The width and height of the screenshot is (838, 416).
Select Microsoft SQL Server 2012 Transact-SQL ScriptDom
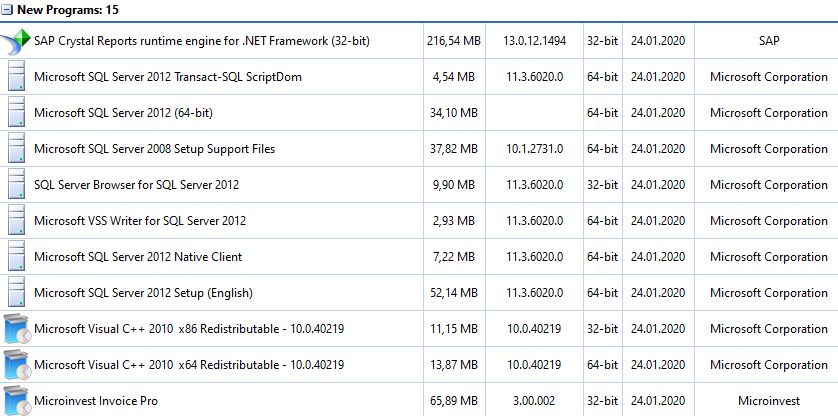point(168,76)
